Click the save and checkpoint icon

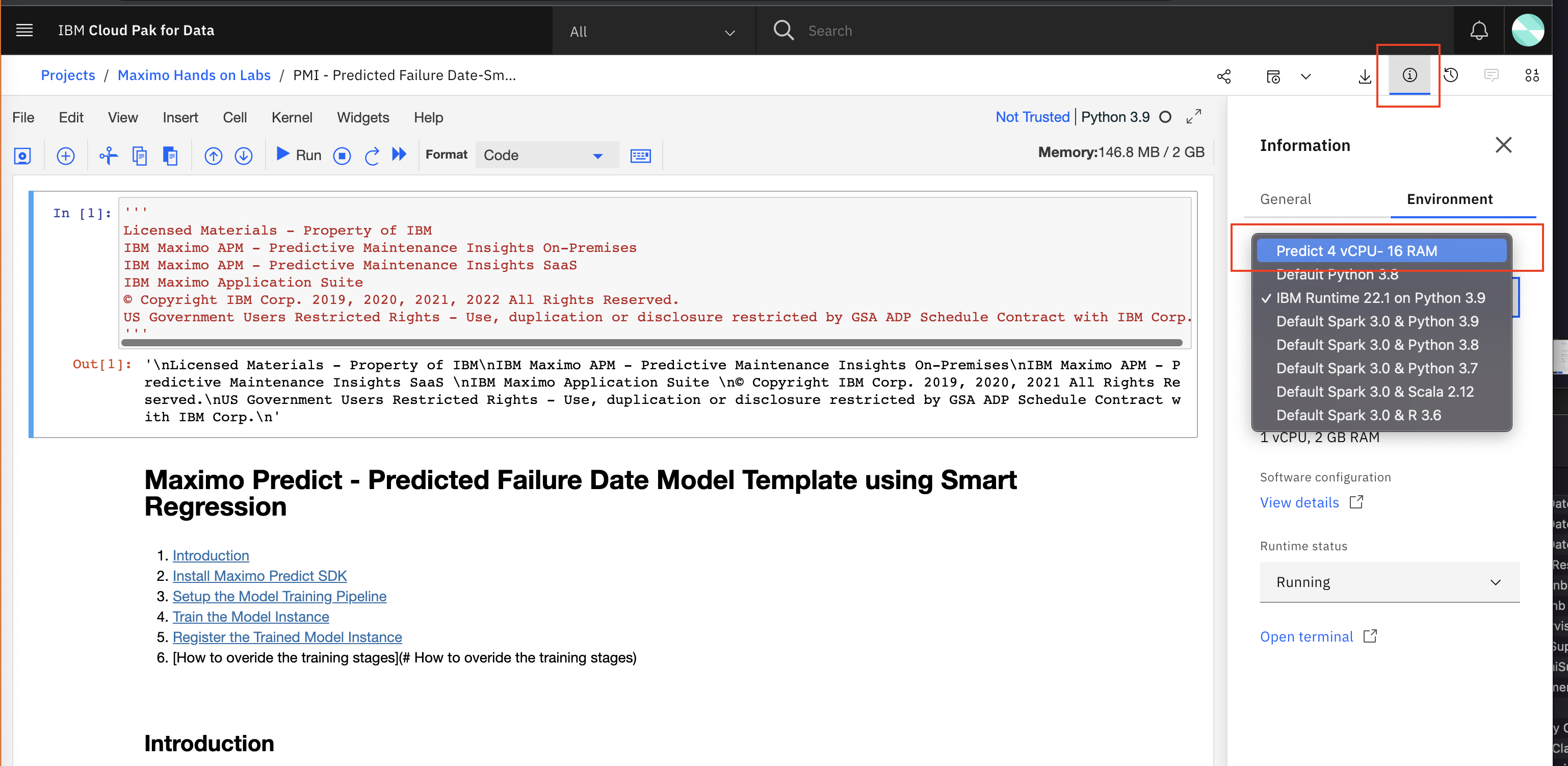pos(22,156)
